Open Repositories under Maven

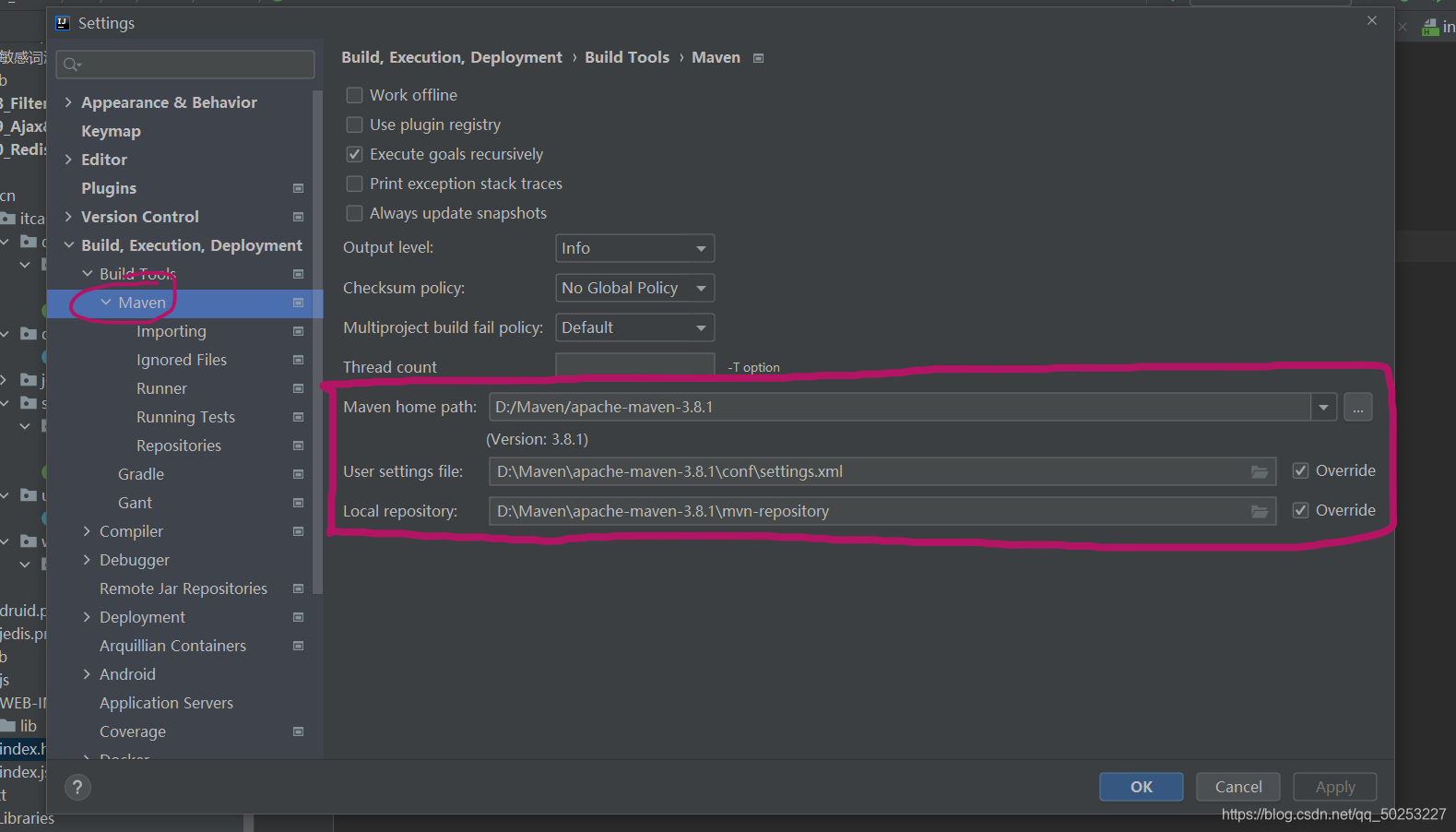click(x=179, y=446)
